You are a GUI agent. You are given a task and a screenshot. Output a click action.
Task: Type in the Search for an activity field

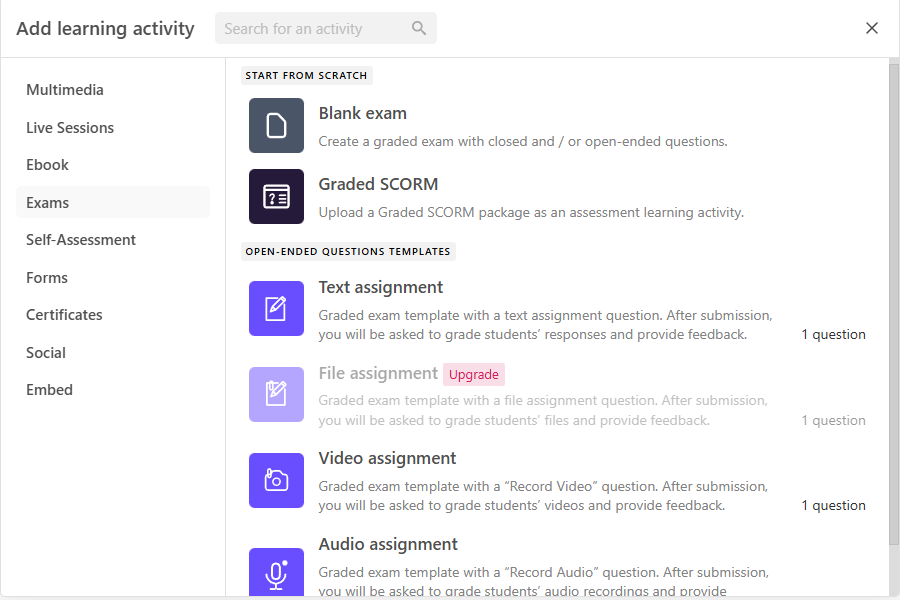[x=310, y=29]
